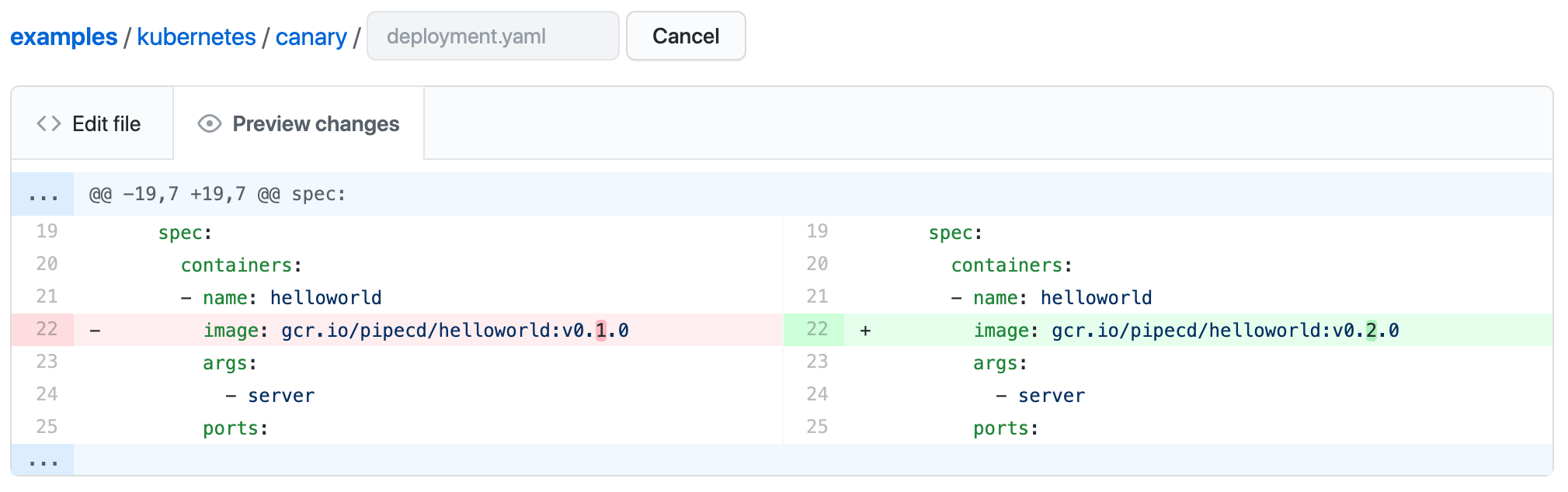Go to the kubernetes breadcrumb folder
1568x492 pixels.
click(x=196, y=36)
